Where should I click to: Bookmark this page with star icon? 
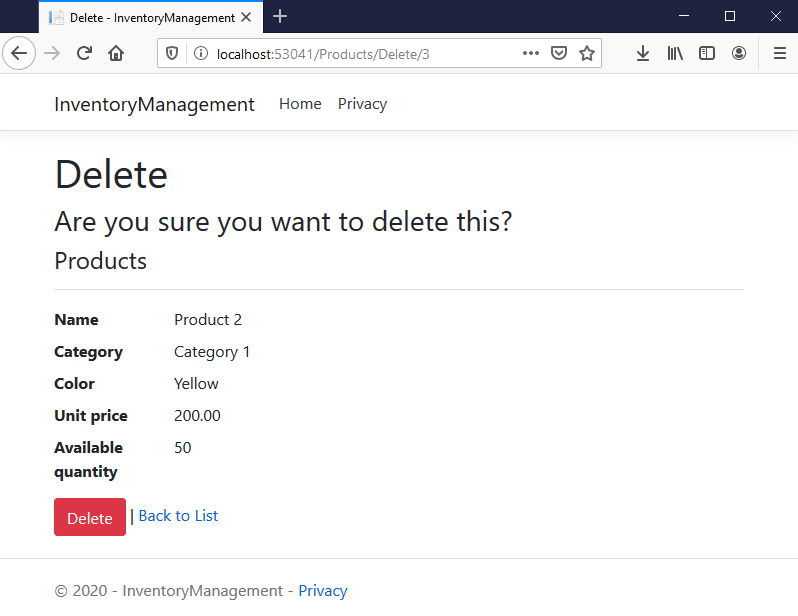586,53
